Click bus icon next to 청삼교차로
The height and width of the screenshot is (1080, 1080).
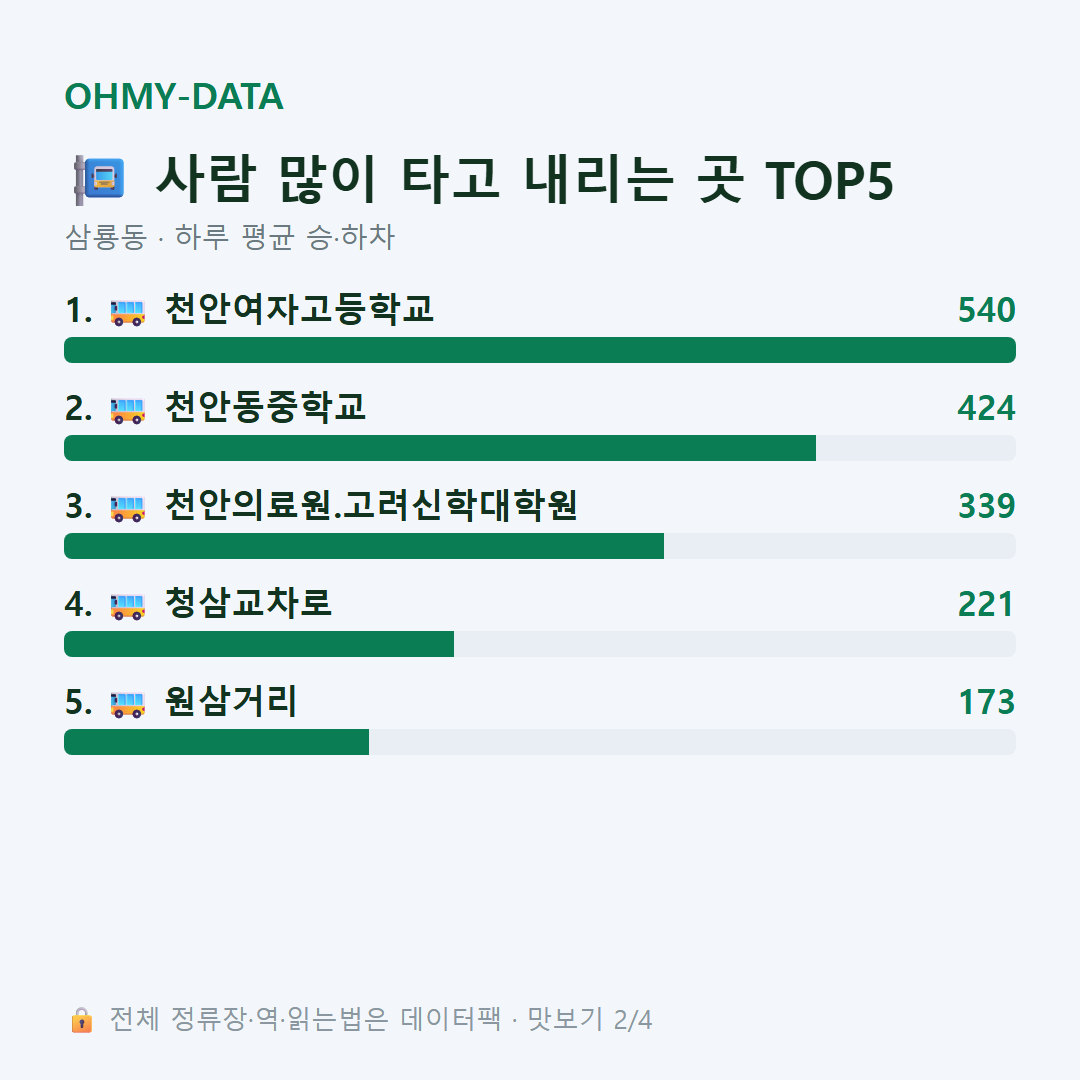pyautogui.click(x=127, y=606)
